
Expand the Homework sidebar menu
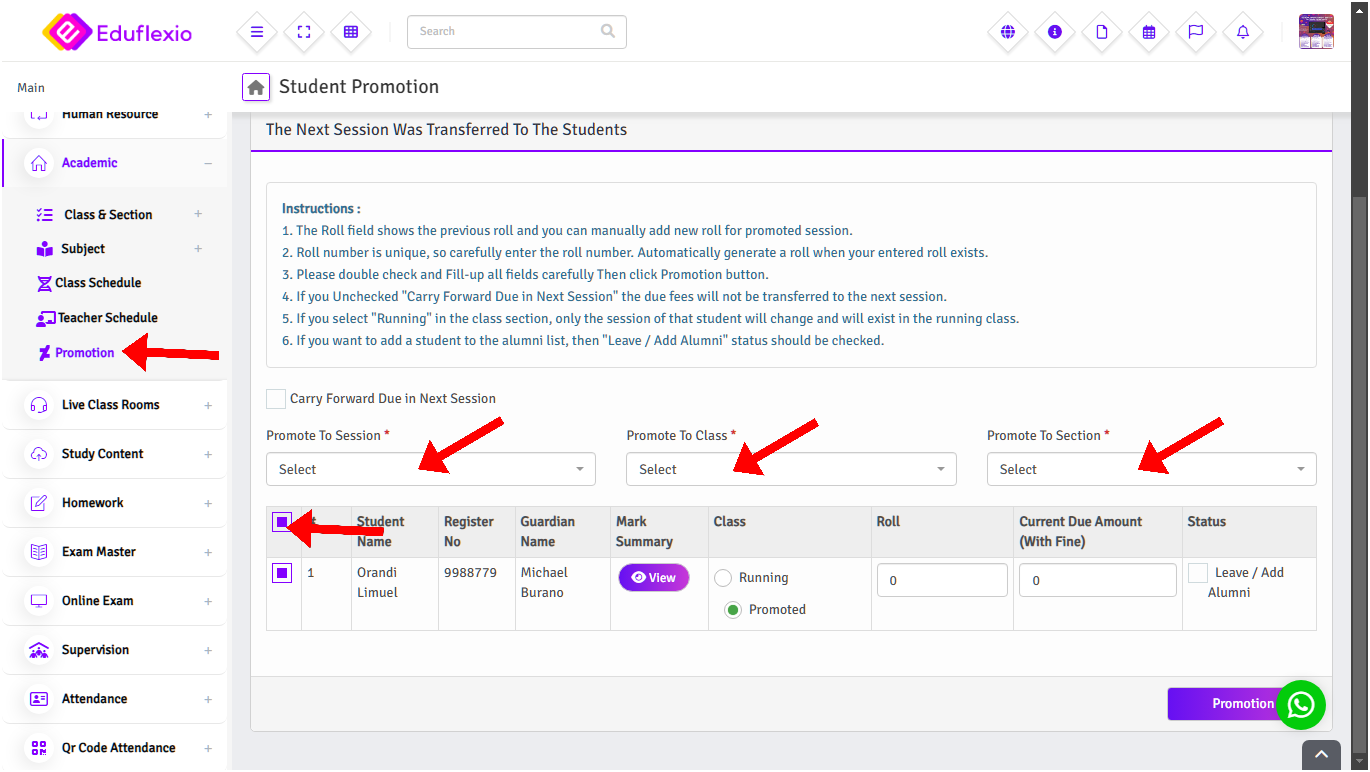(93, 503)
